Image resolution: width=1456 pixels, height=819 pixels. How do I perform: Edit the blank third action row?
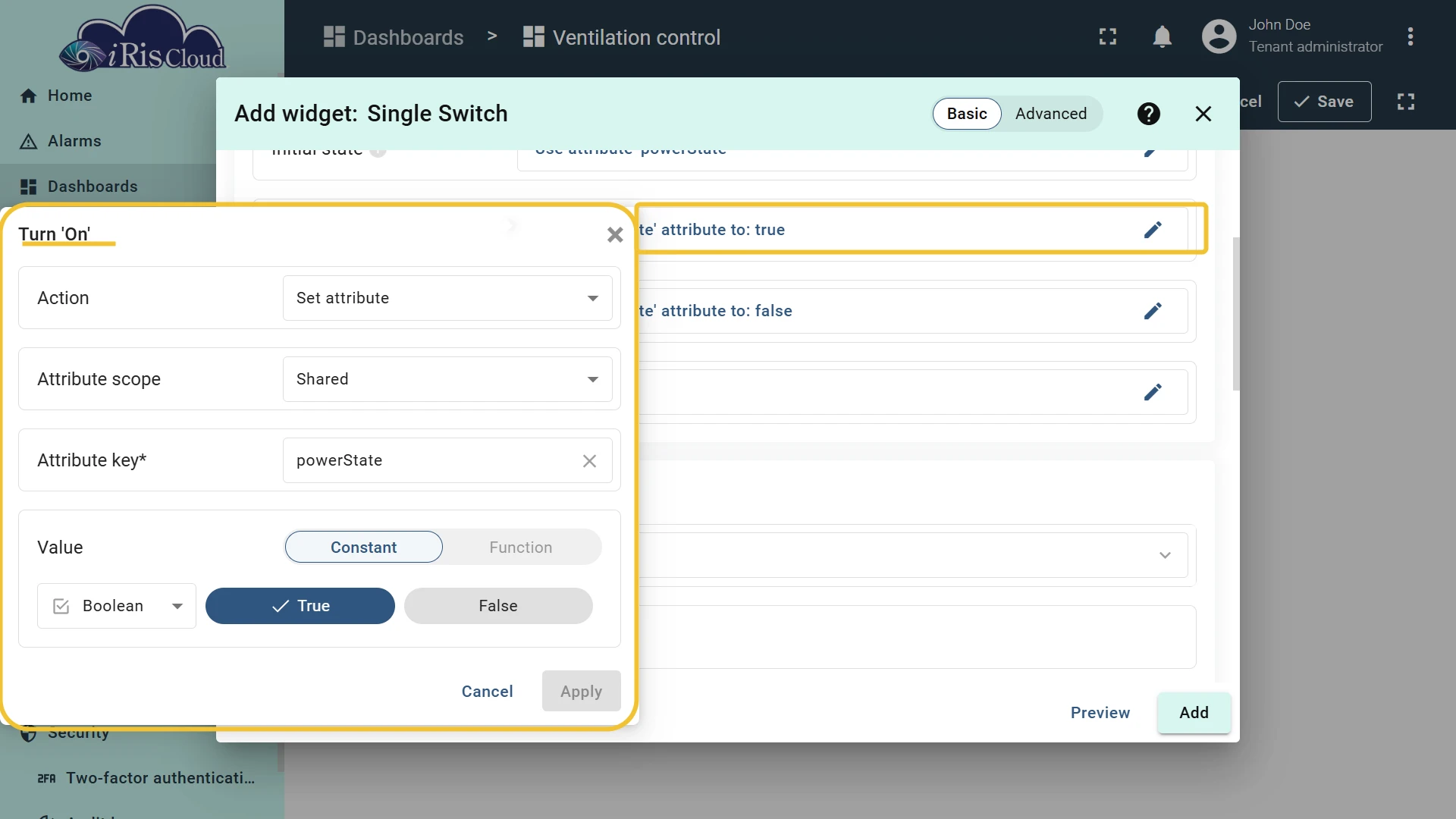[1153, 392]
